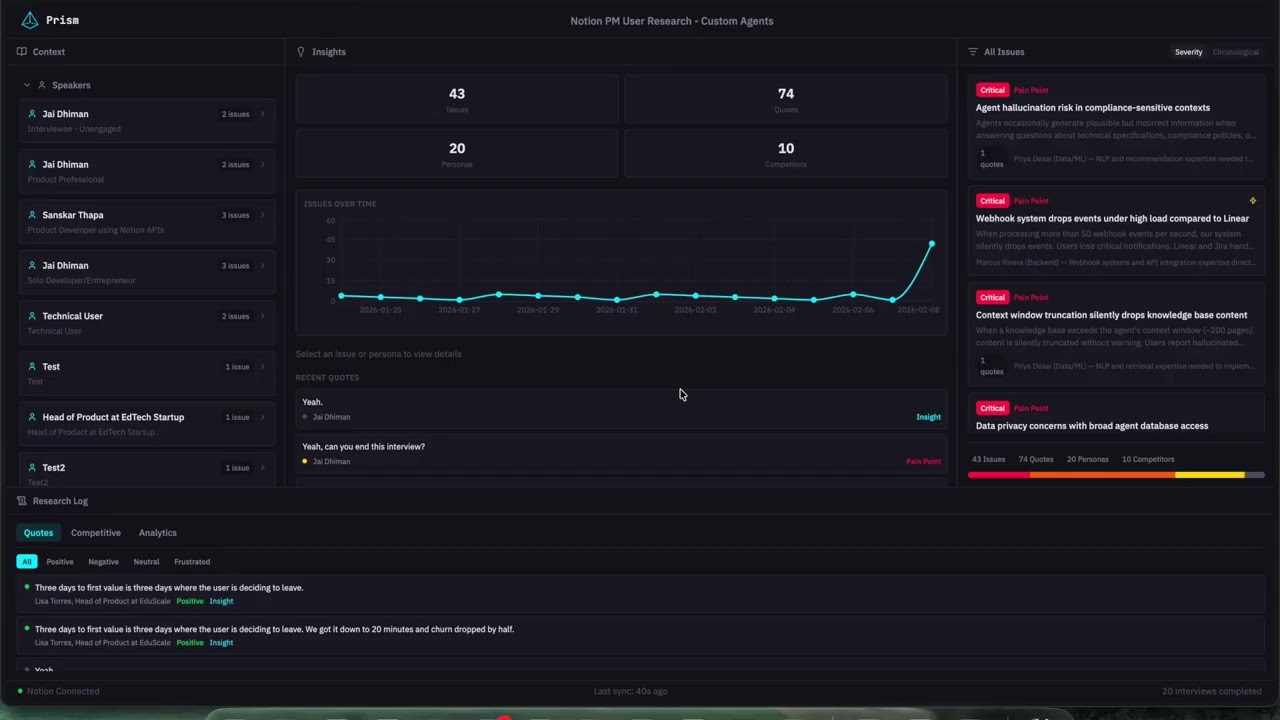Switch to the Competitive tab

coord(96,533)
